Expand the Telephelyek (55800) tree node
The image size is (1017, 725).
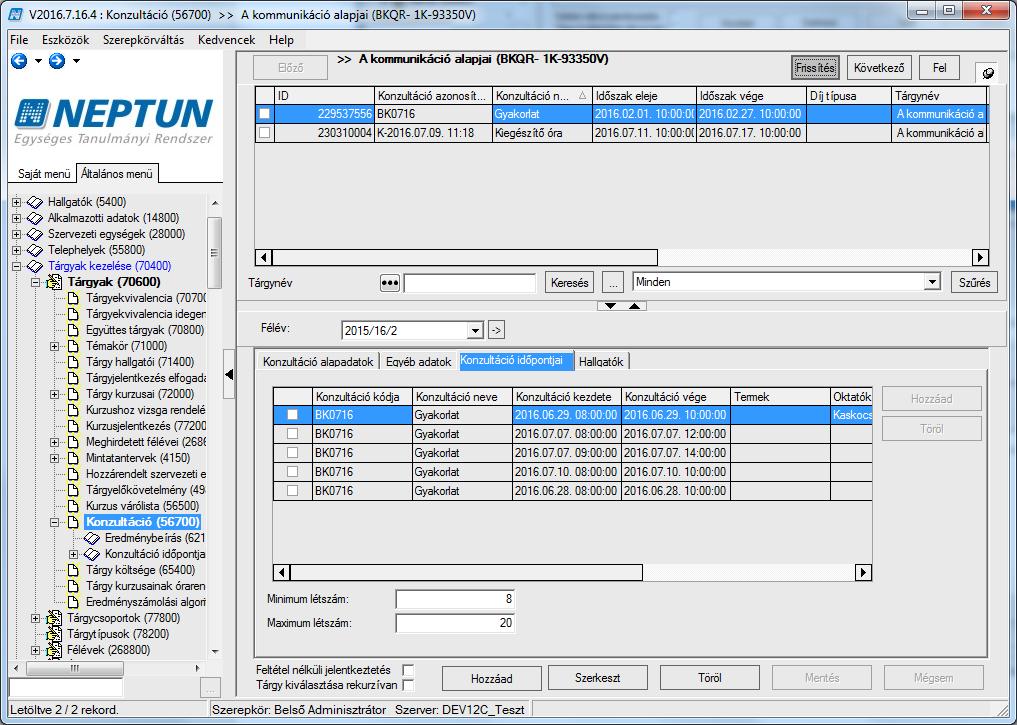(x=17, y=250)
